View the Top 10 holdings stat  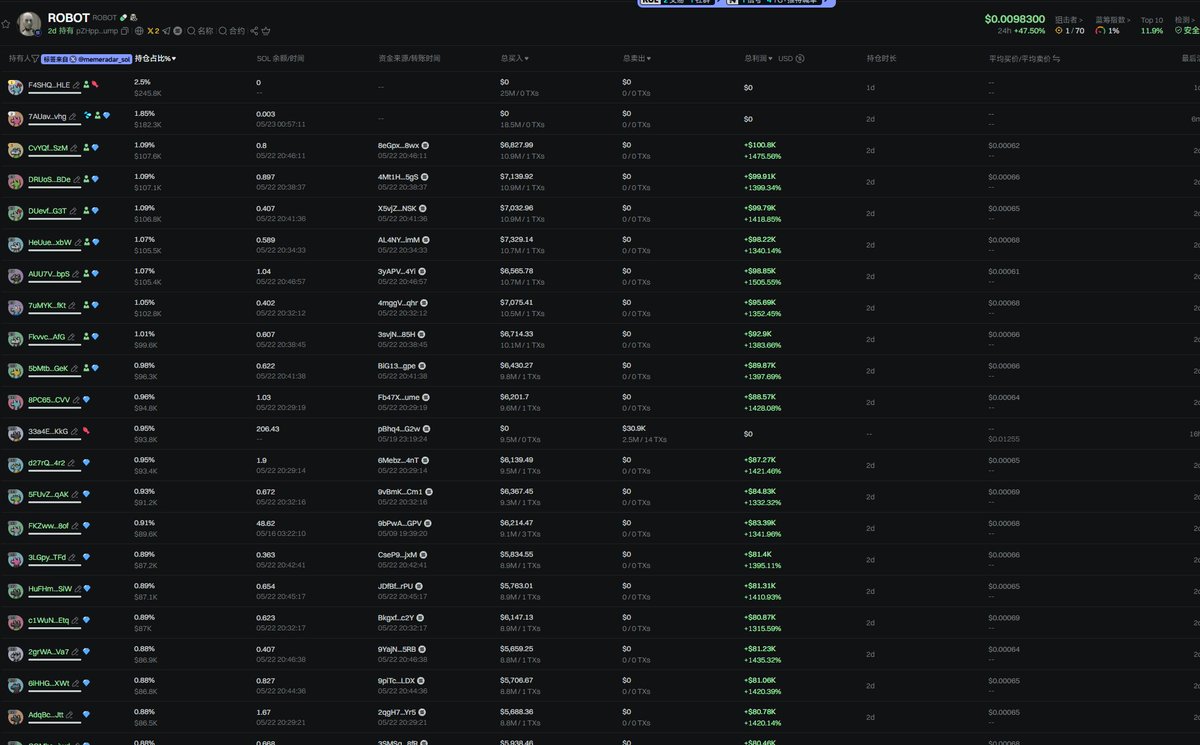tap(1152, 25)
